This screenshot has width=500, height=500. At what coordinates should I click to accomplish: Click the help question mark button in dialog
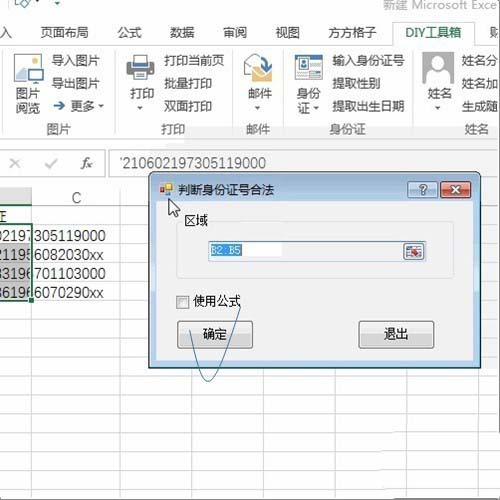tap(422, 190)
